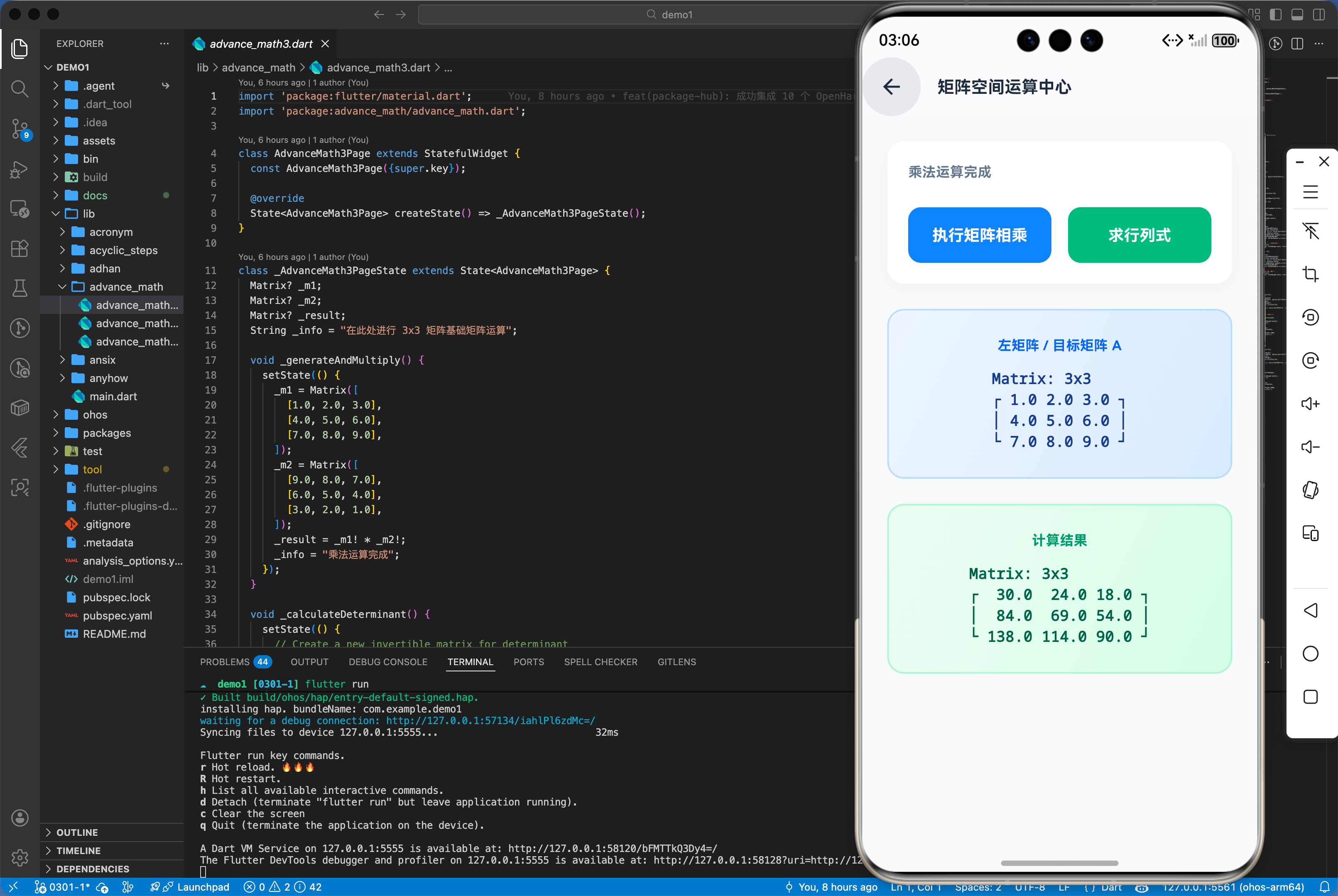Click the emulator volume up icon
The image size is (1338, 896).
point(1310,404)
